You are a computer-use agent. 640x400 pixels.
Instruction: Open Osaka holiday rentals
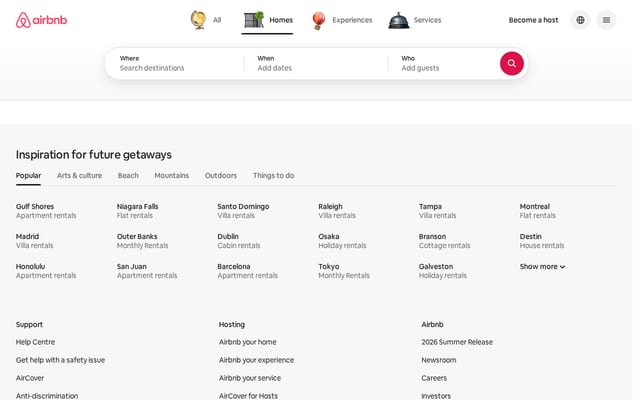[x=342, y=241]
